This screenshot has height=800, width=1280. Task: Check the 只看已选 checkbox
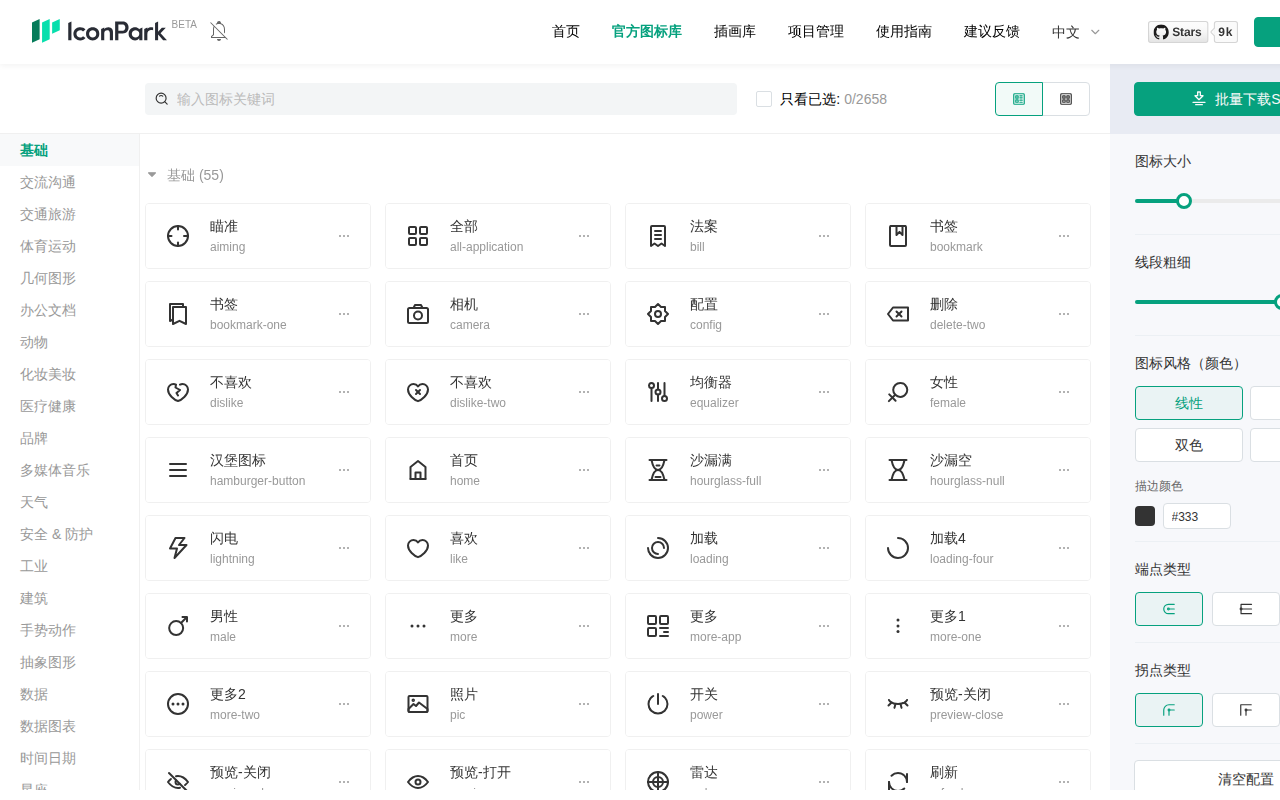click(764, 99)
